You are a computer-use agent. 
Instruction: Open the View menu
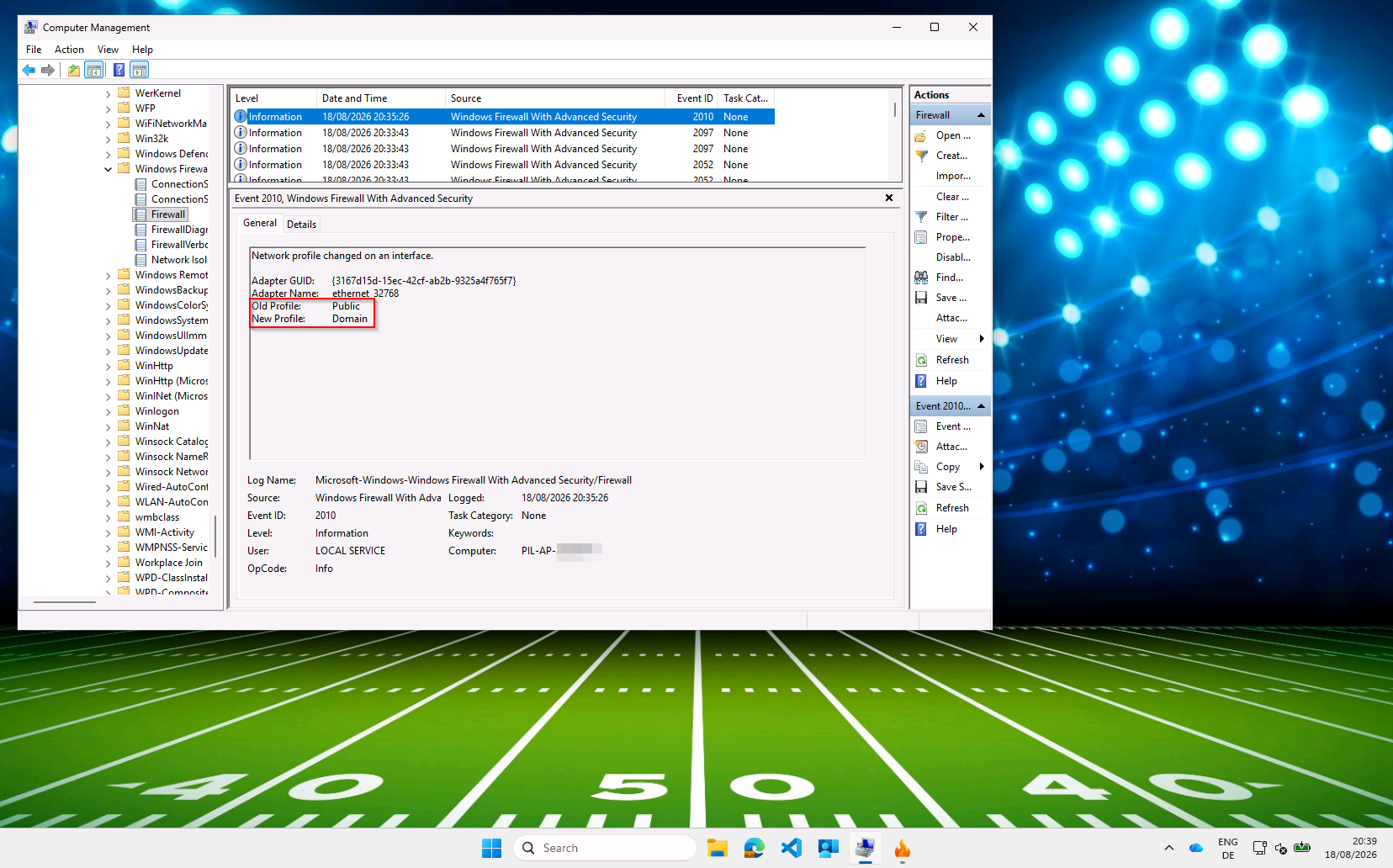tap(108, 50)
